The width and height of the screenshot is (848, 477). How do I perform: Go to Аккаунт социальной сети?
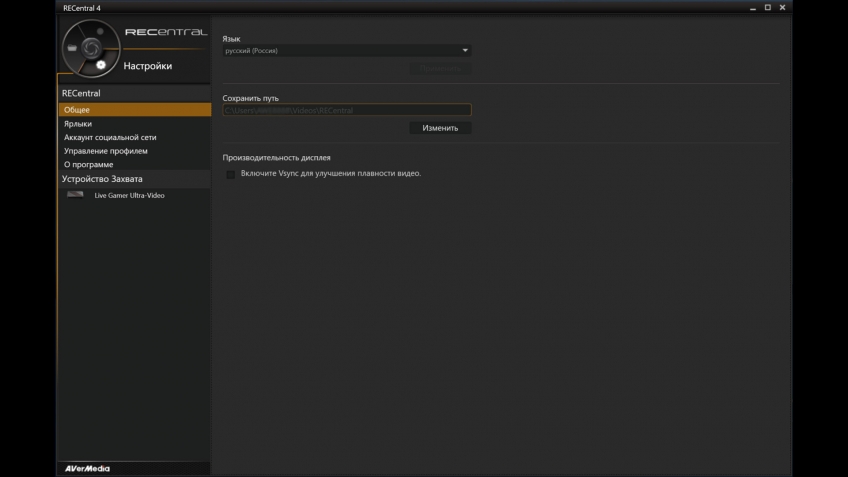[110, 137]
